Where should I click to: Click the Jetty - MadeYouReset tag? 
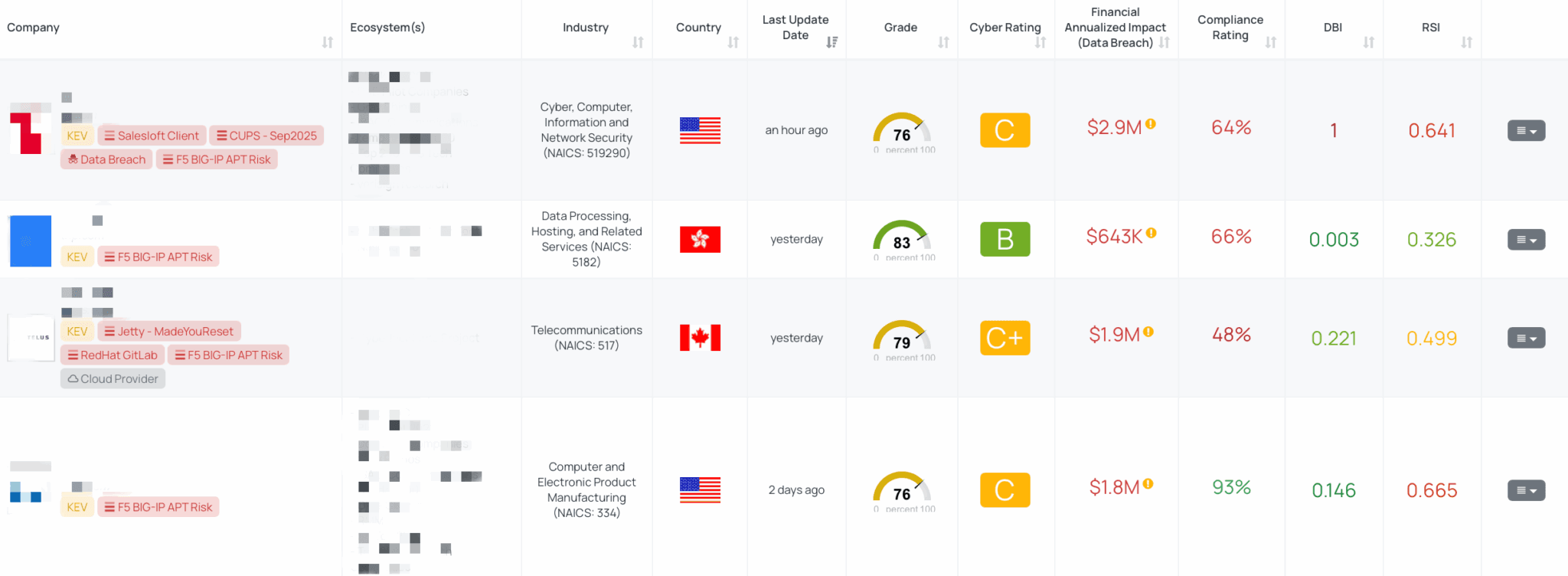tap(169, 331)
